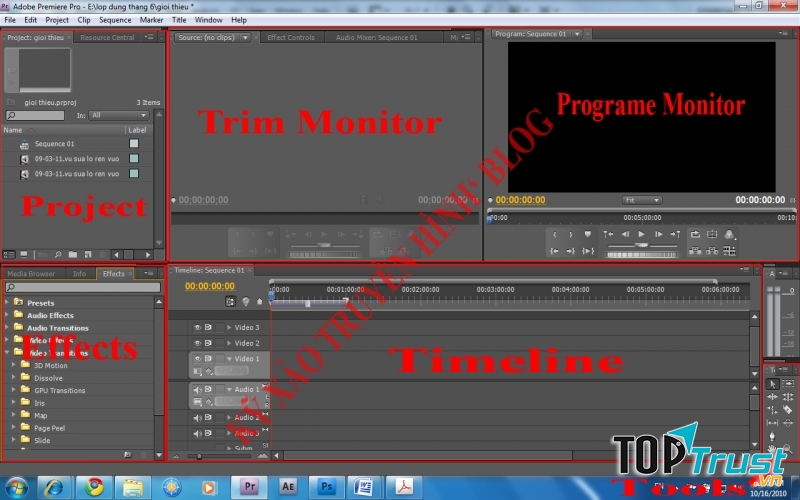Click the Sequence 01 icon in Project panel

click(x=23, y=144)
